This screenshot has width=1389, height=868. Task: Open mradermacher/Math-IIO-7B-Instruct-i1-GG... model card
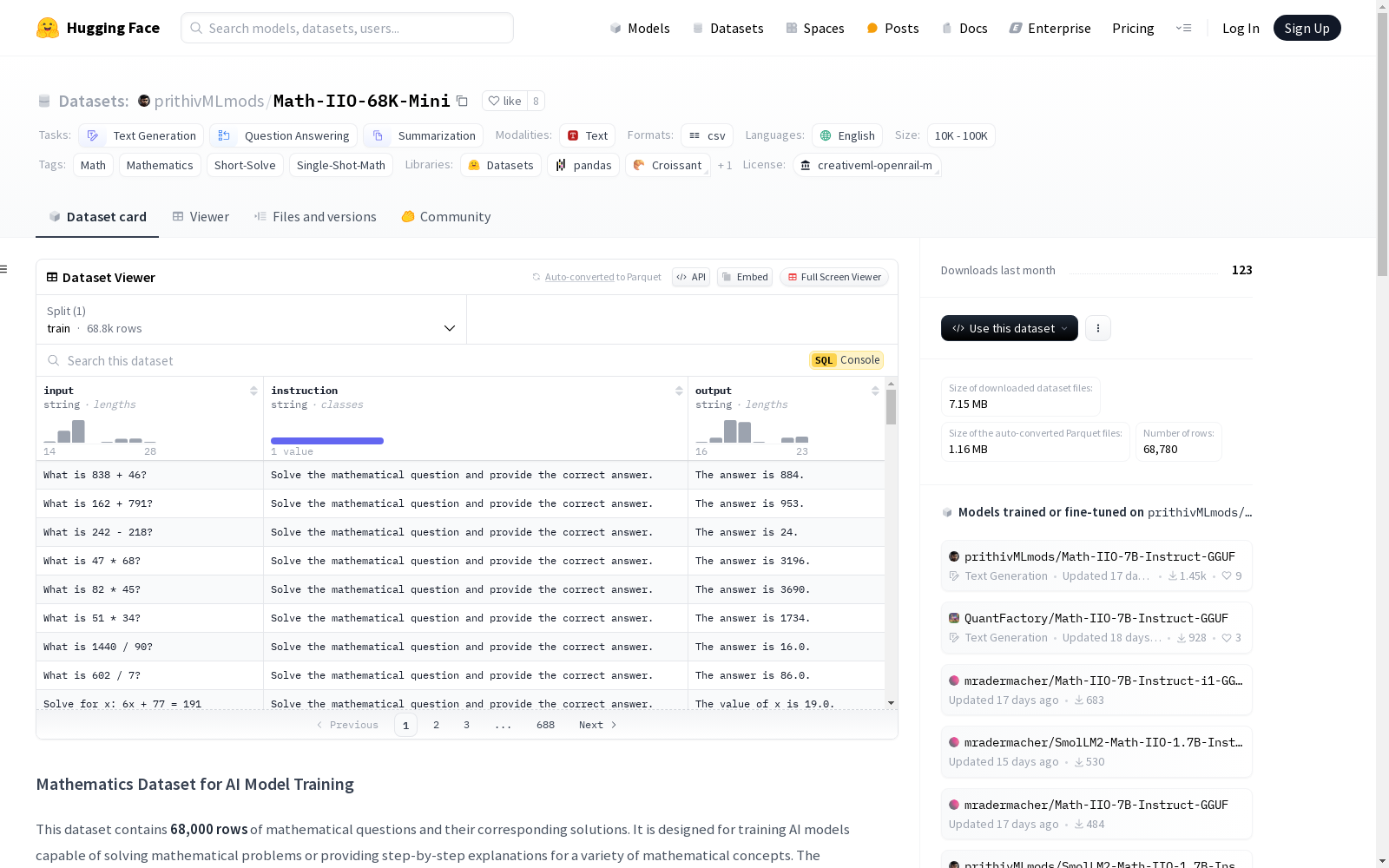tap(1096, 689)
